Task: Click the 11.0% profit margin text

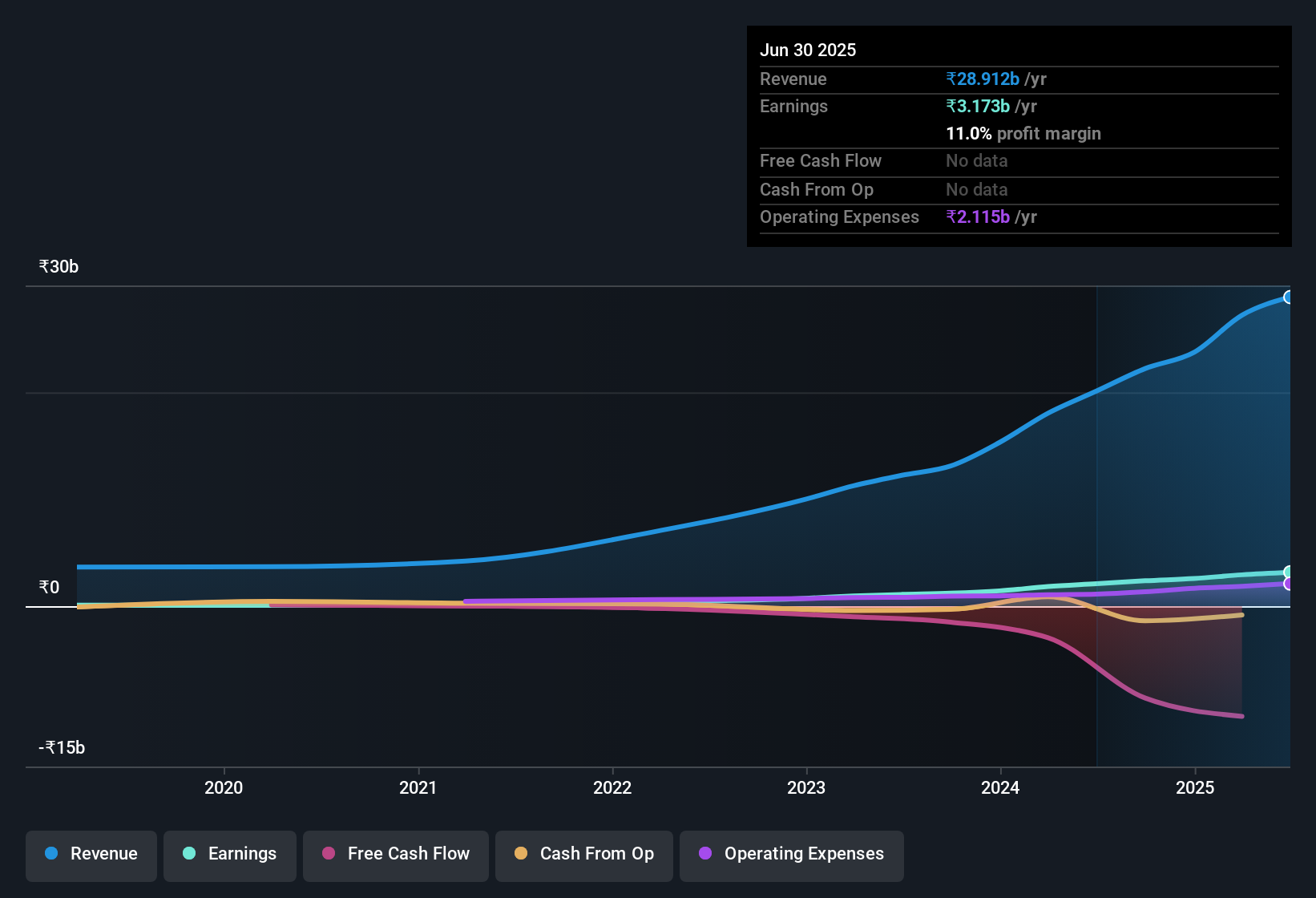Action: click(x=1023, y=133)
